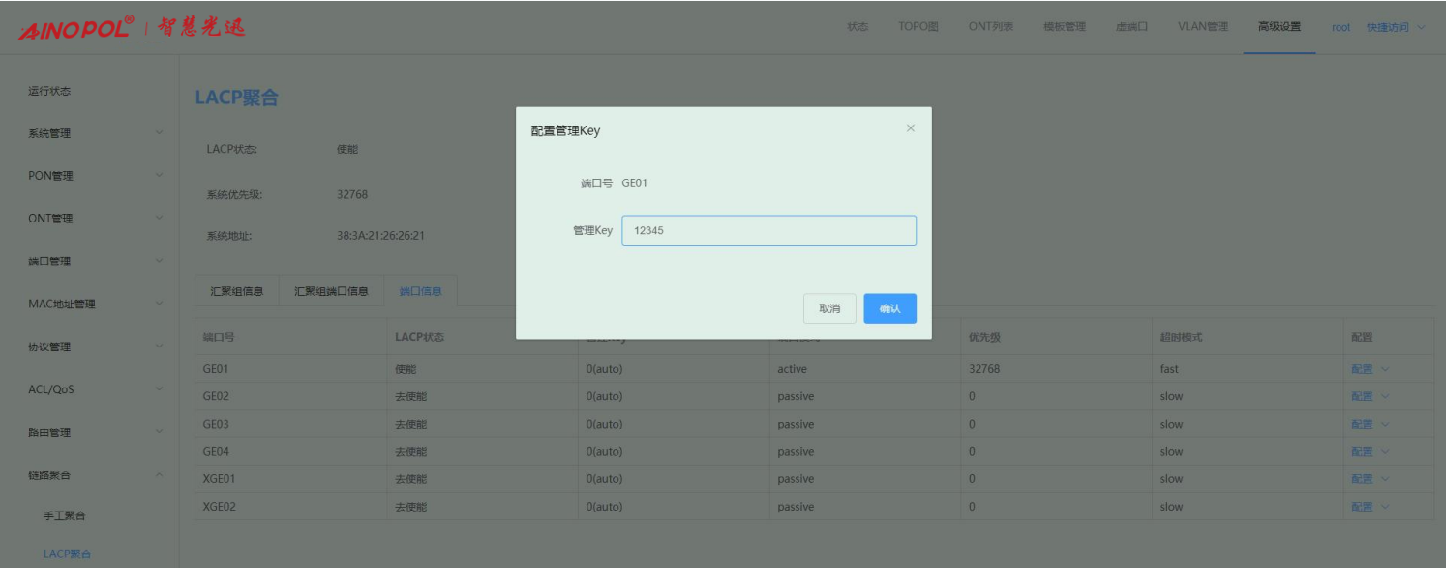
Task: Switch to 汇聚组端口信息 tab
Action: [x=331, y=291]
